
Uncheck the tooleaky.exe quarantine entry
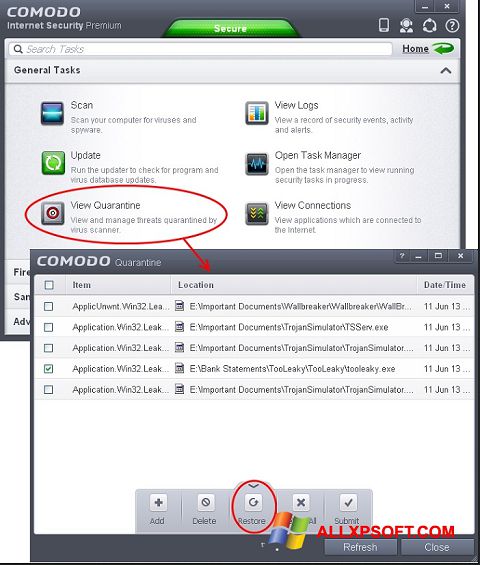(x=48, y=369)
